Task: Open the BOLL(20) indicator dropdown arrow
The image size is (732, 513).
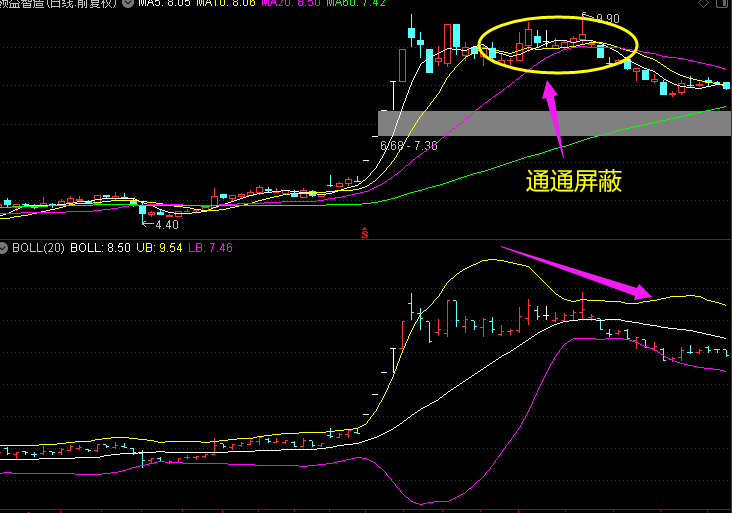Action: [x=3, y=248]
